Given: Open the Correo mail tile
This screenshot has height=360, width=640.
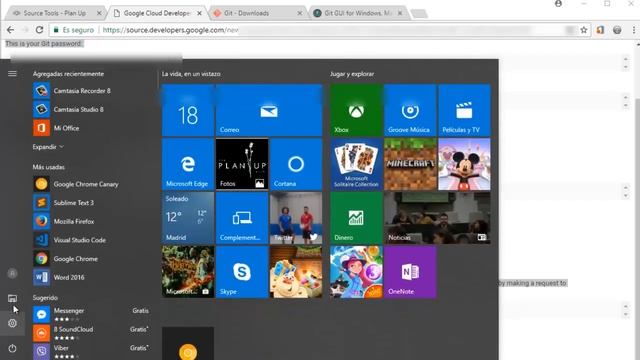Looking at the screenshot, I should (269, 110).
